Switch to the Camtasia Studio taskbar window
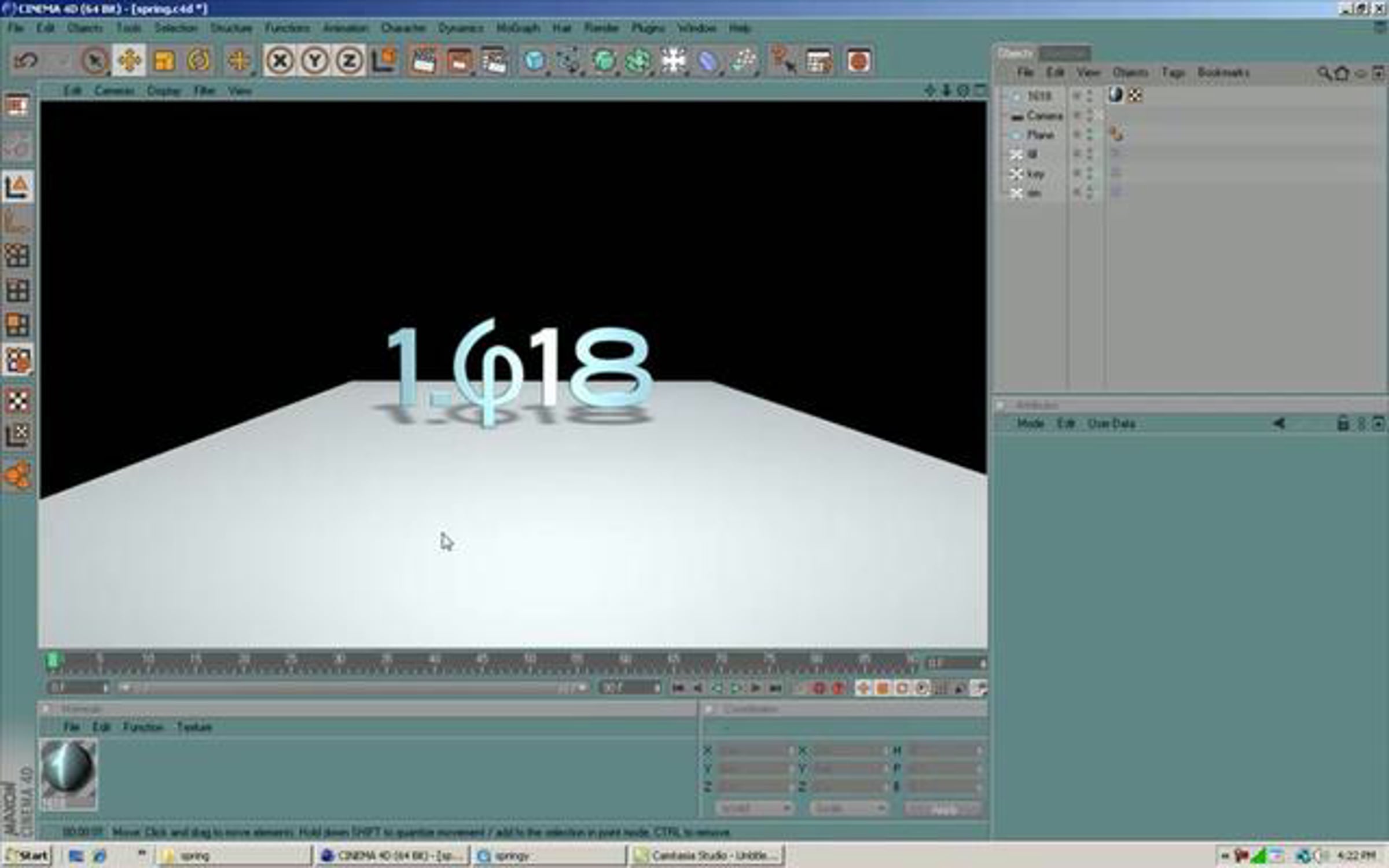Screen dimensions: 1389x868 [706, 855]
